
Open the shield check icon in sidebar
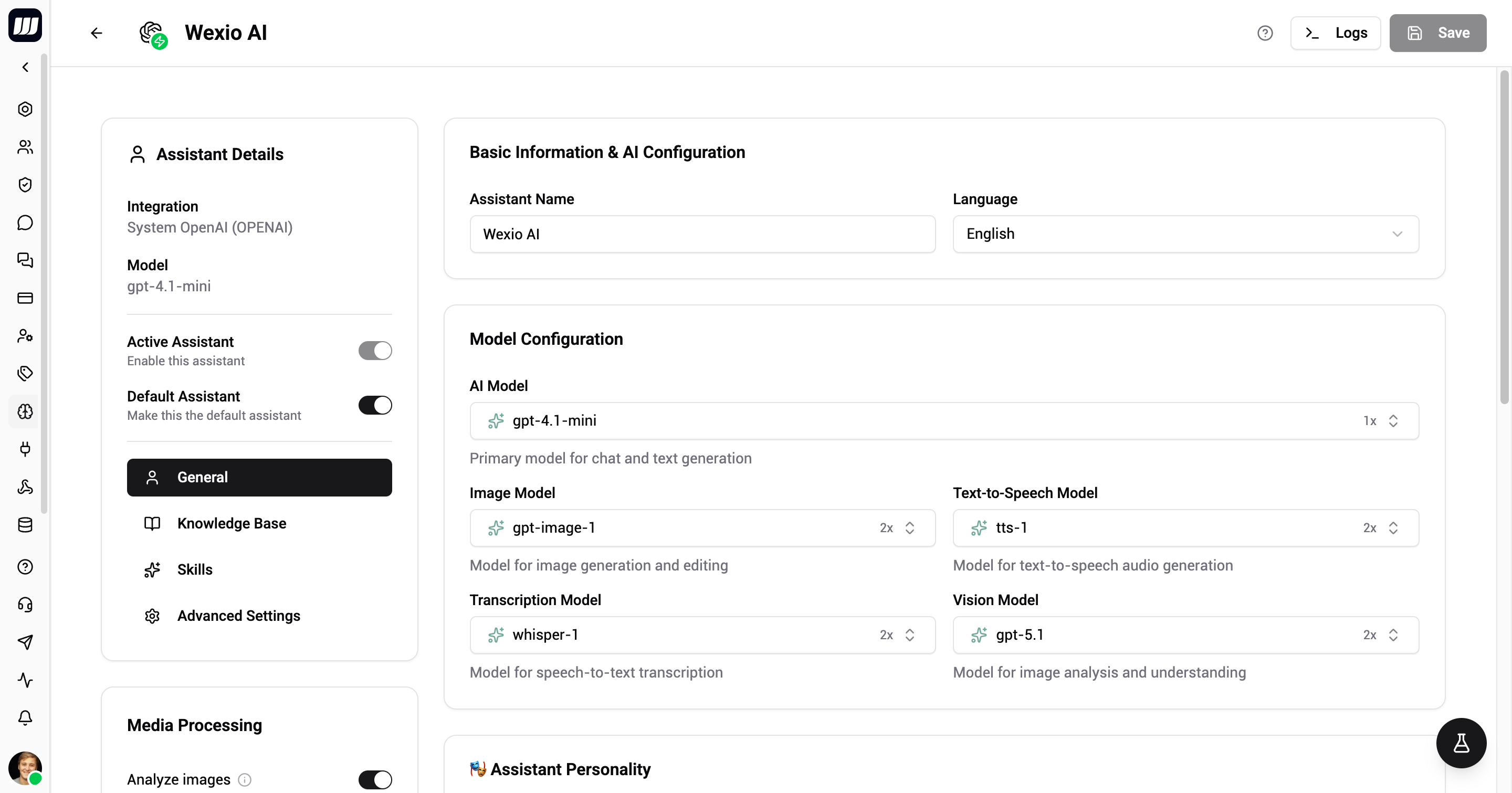pyautogui.click(x=25, y=185)
